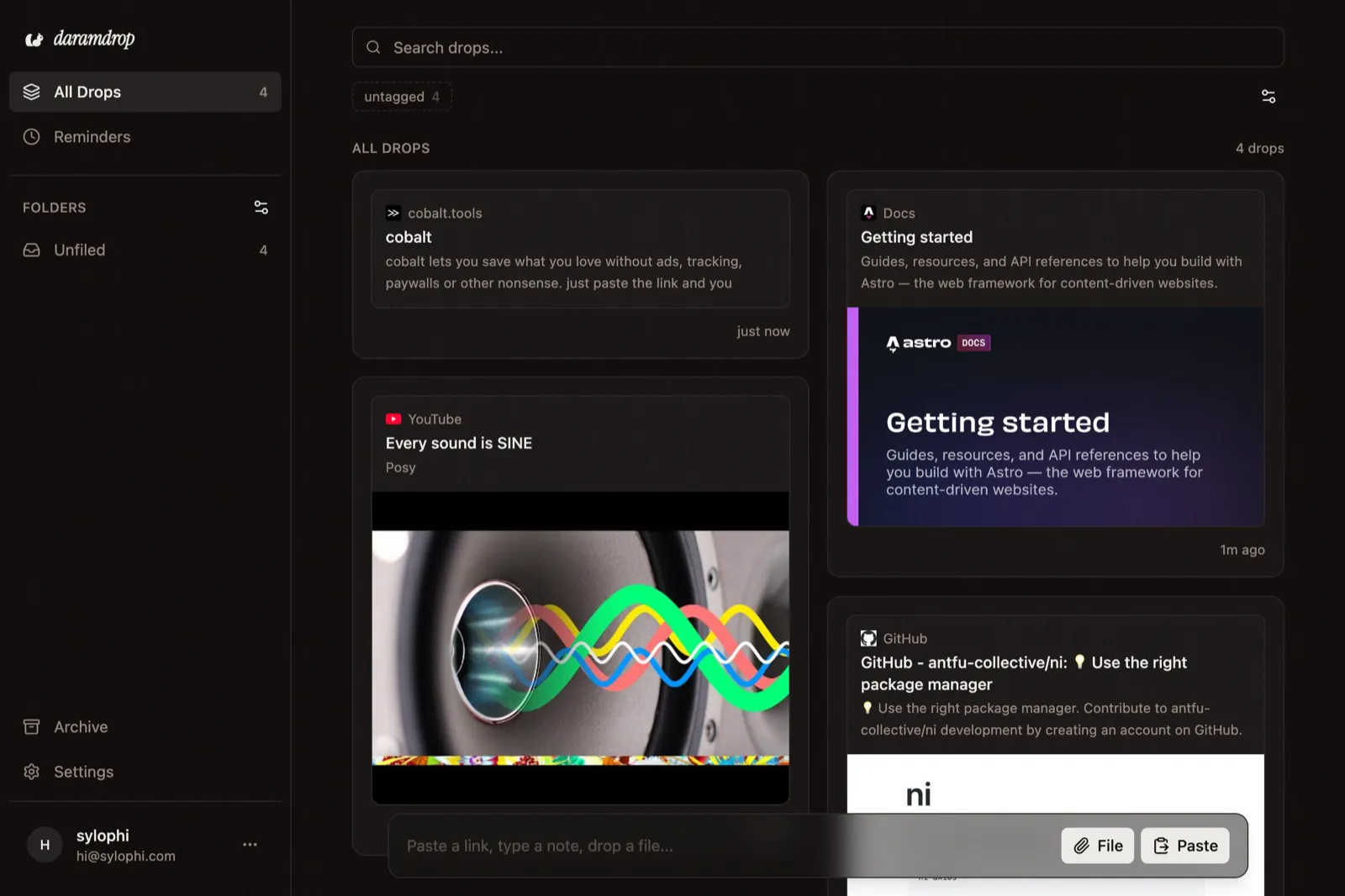Click the '4 drops' count text
Screen dimensions: 1345x896
tap(1259, 148)
